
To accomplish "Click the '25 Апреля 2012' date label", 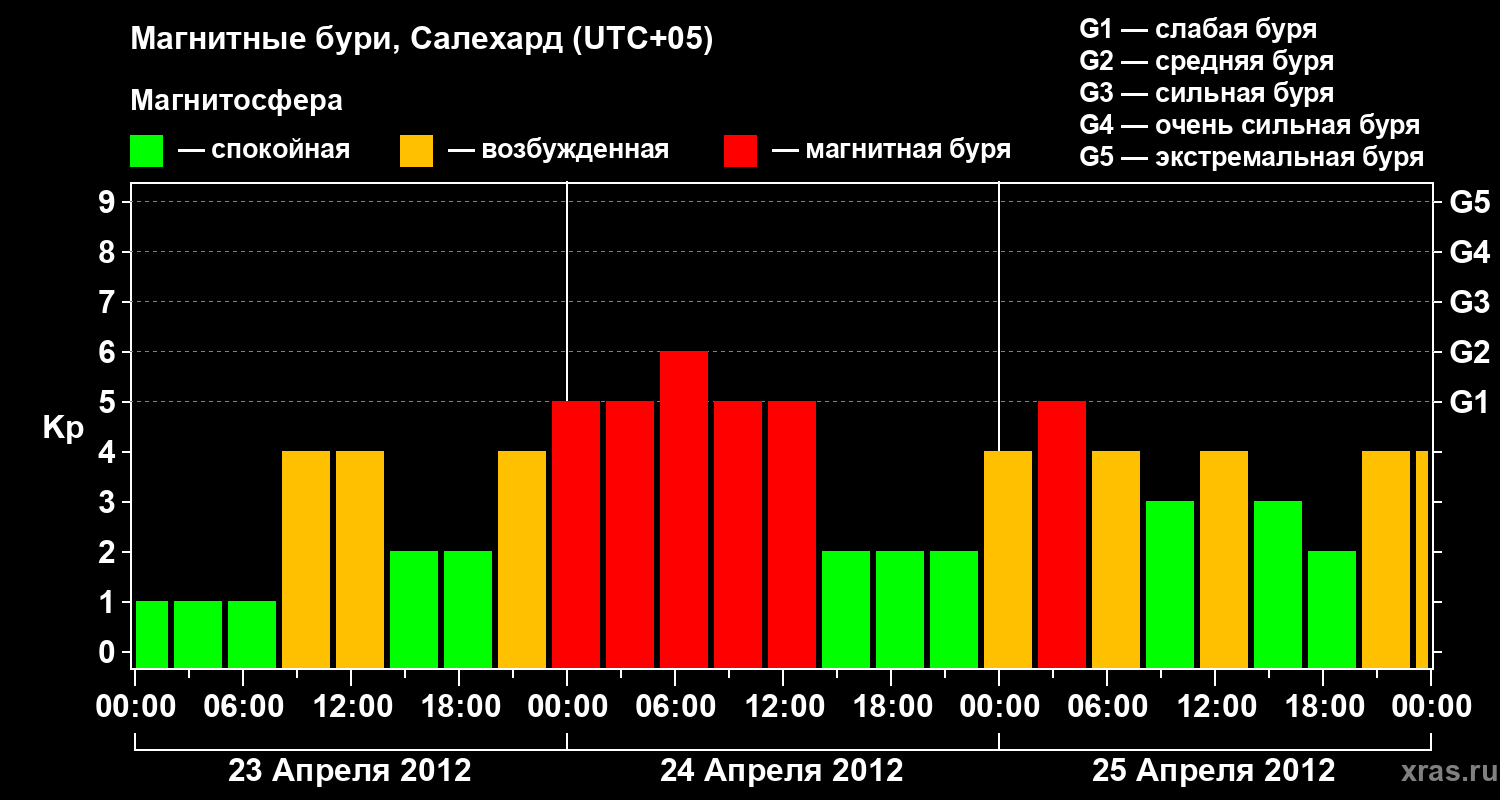I will pyautogui.click(x=1214, y=771).
